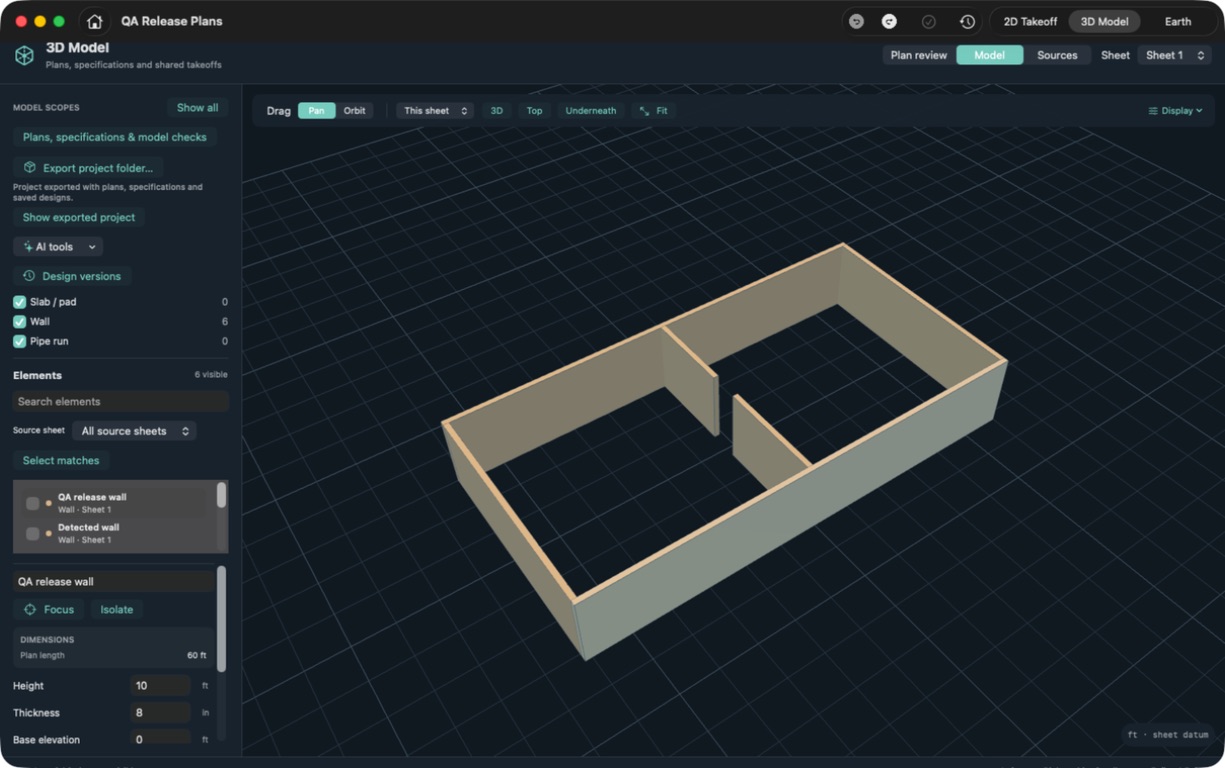Select the QA release wall list row

[x=115, y=503]
